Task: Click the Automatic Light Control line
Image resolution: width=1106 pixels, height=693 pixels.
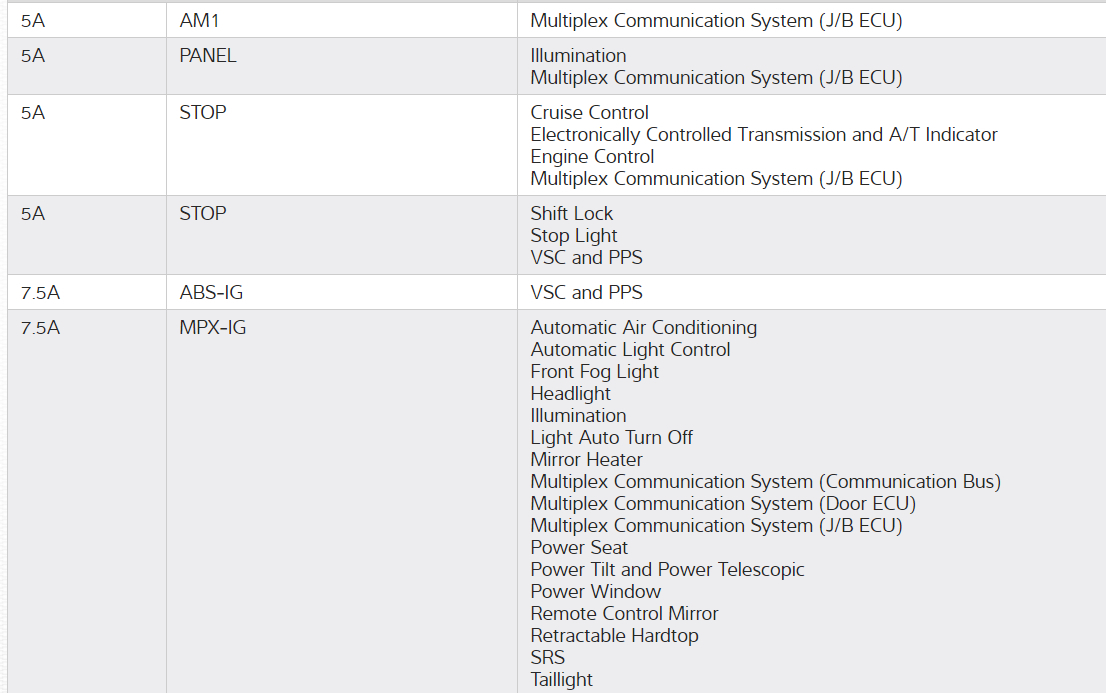Action: [x=630, y=349]
